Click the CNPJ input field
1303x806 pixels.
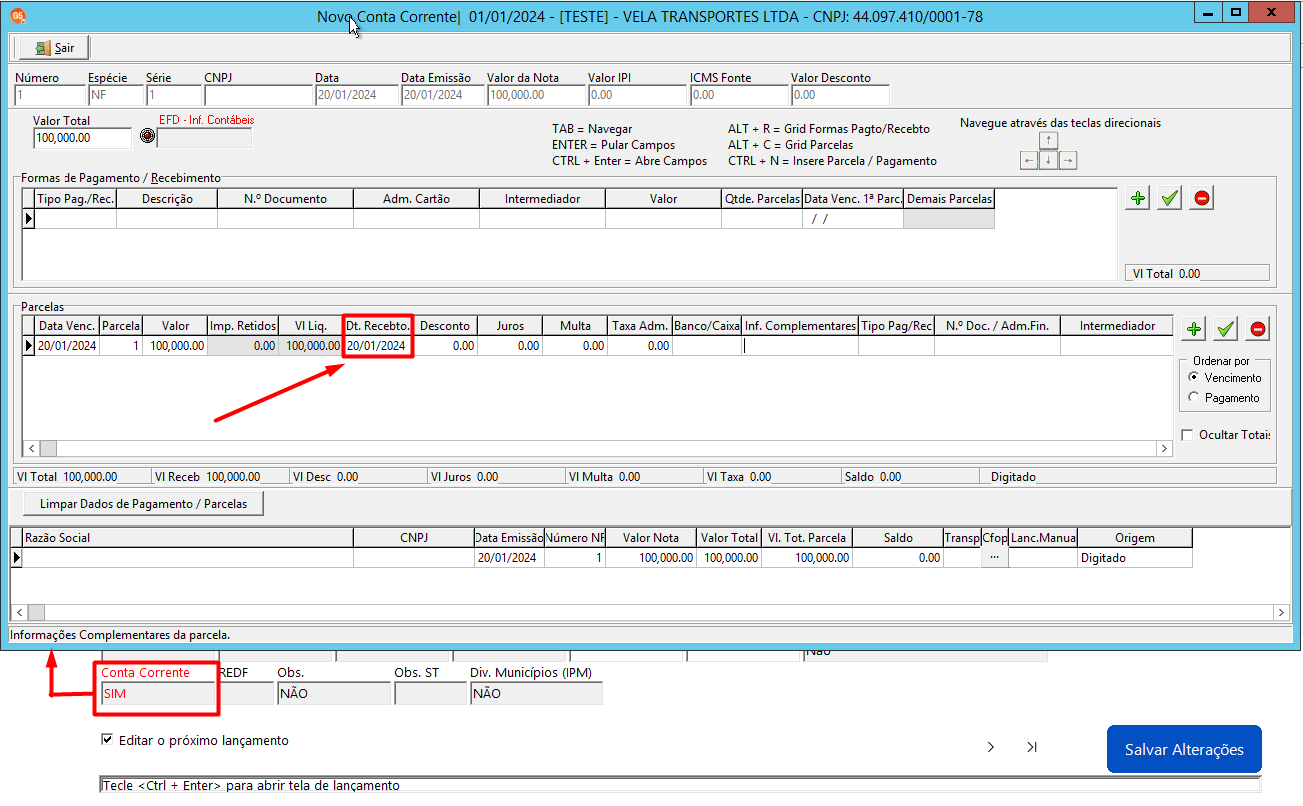[258, 95]
